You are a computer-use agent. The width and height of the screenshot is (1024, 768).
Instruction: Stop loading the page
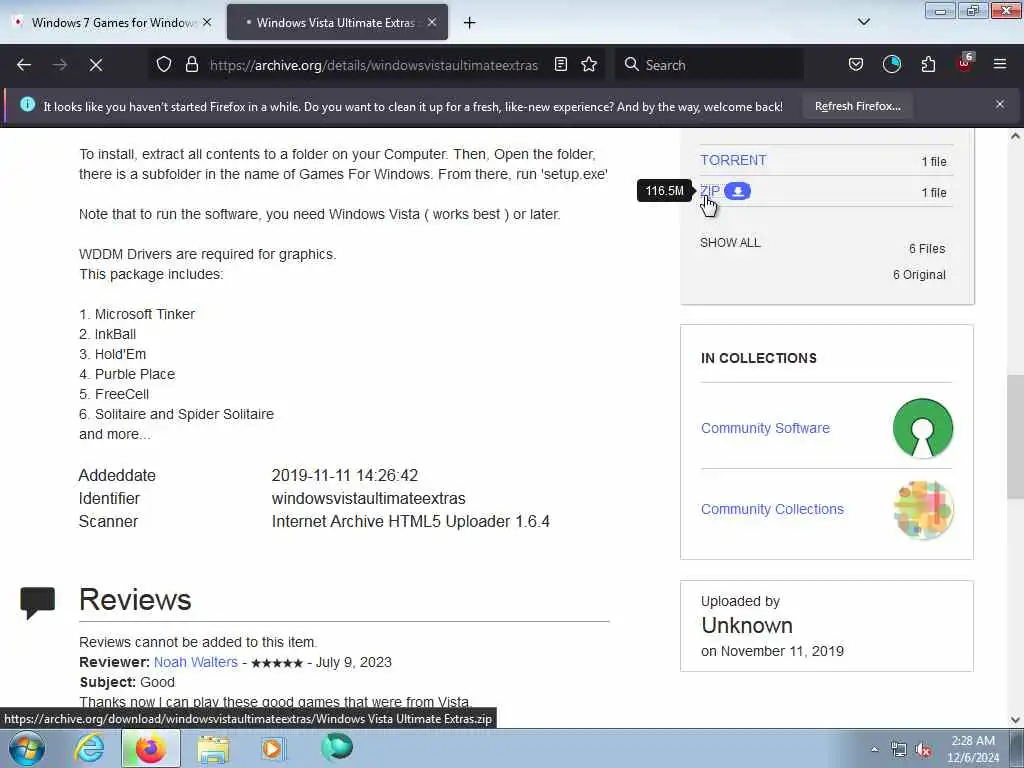pos(95,65)
